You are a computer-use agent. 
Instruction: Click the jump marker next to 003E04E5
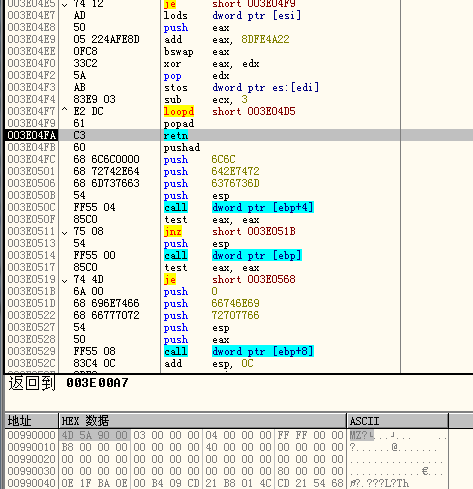65,5
